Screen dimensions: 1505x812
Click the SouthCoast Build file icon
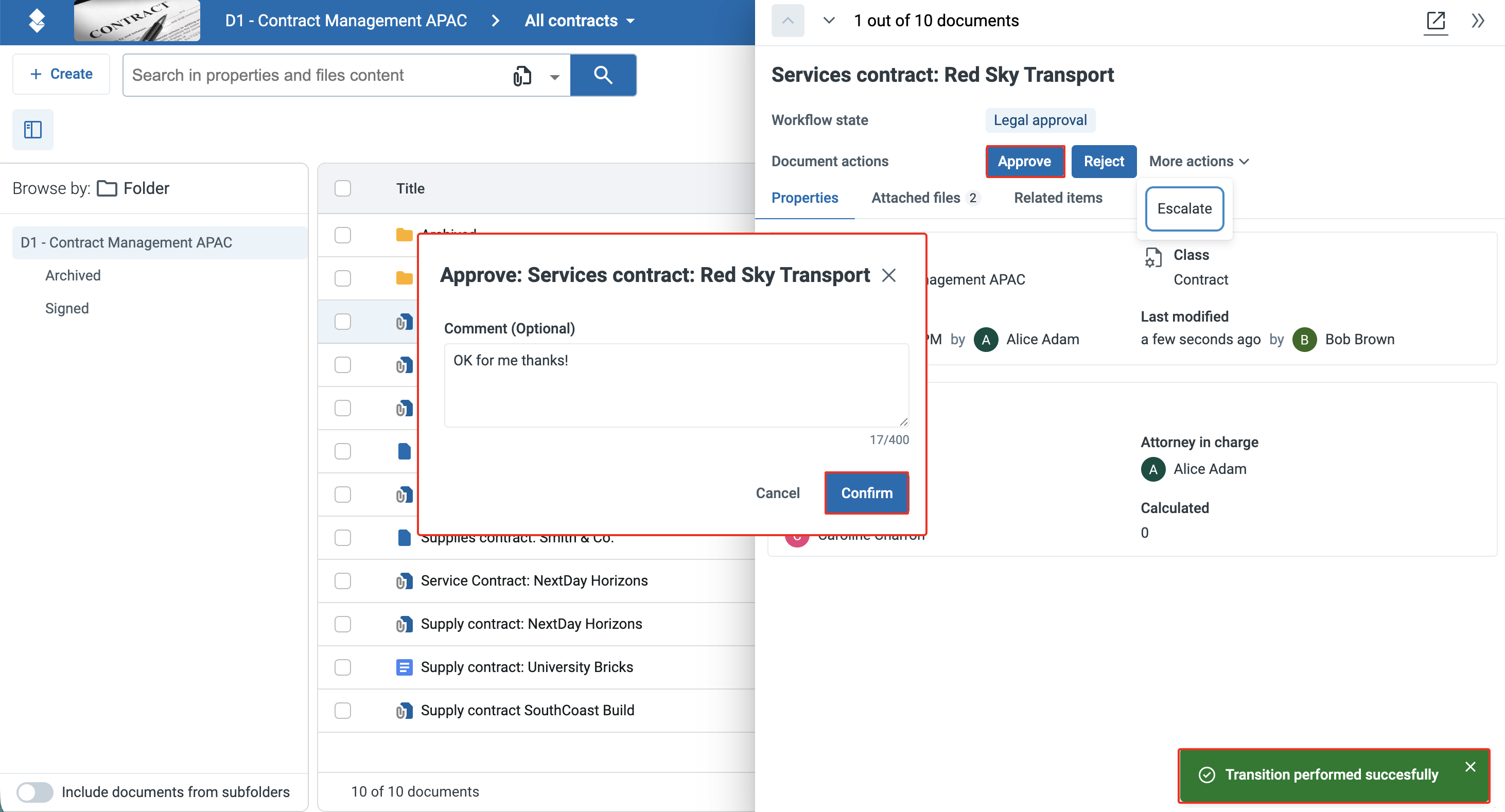click(x=404, y=711)
